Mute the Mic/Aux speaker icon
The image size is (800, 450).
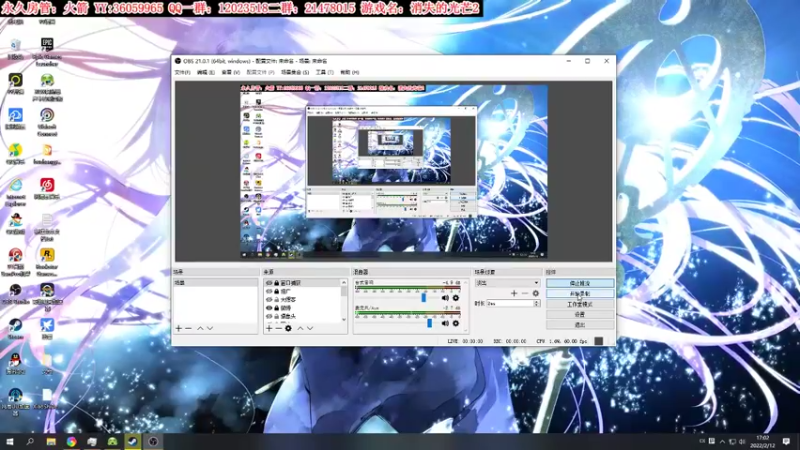pyautogui.click(x=445, y=323)
